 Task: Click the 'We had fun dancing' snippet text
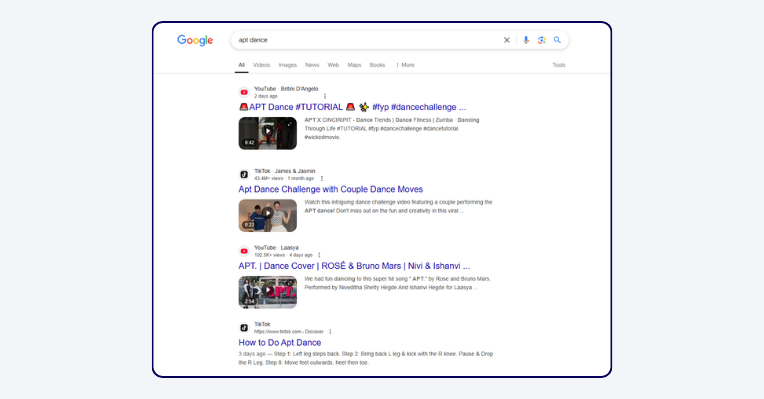click(x=397, y=283)
